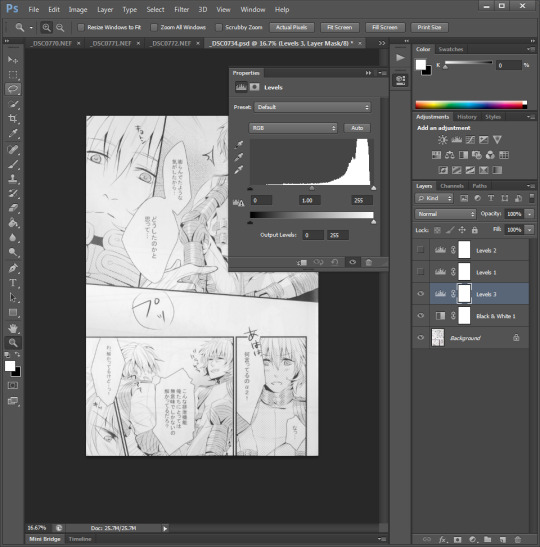Select the Move tool
The width and height of the screenshot is (540, 547).
point(13,60)
